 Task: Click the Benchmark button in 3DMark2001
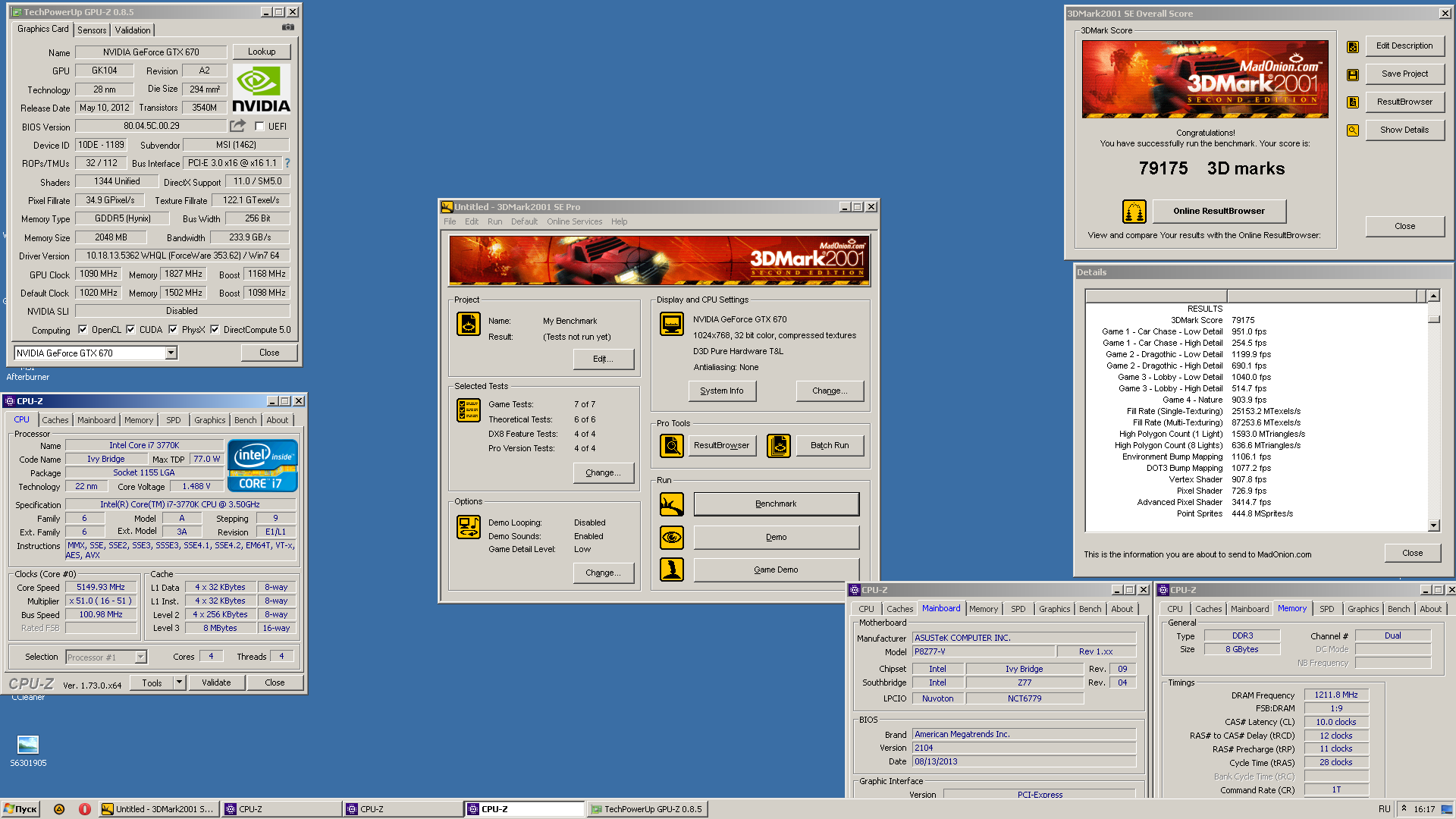click(x=777, y=504)
